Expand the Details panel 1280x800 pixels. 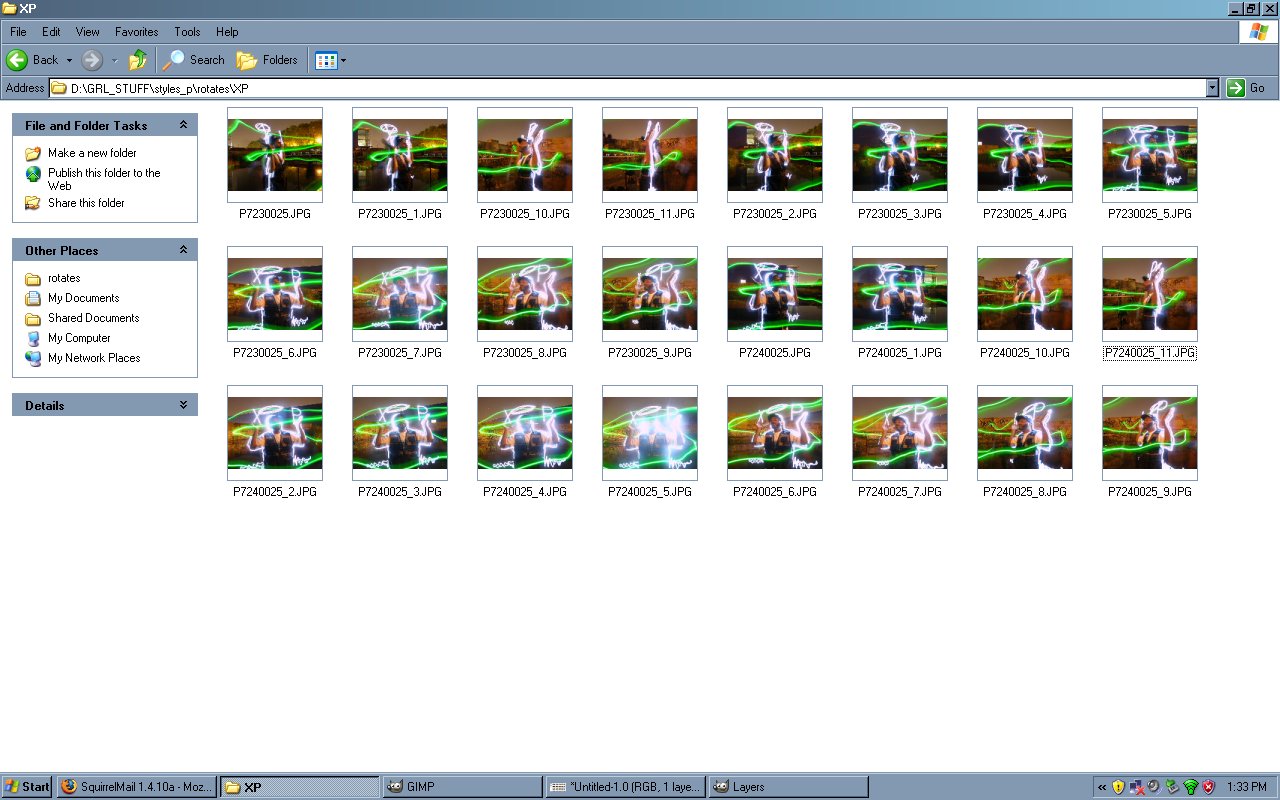(x=182, y=405)
